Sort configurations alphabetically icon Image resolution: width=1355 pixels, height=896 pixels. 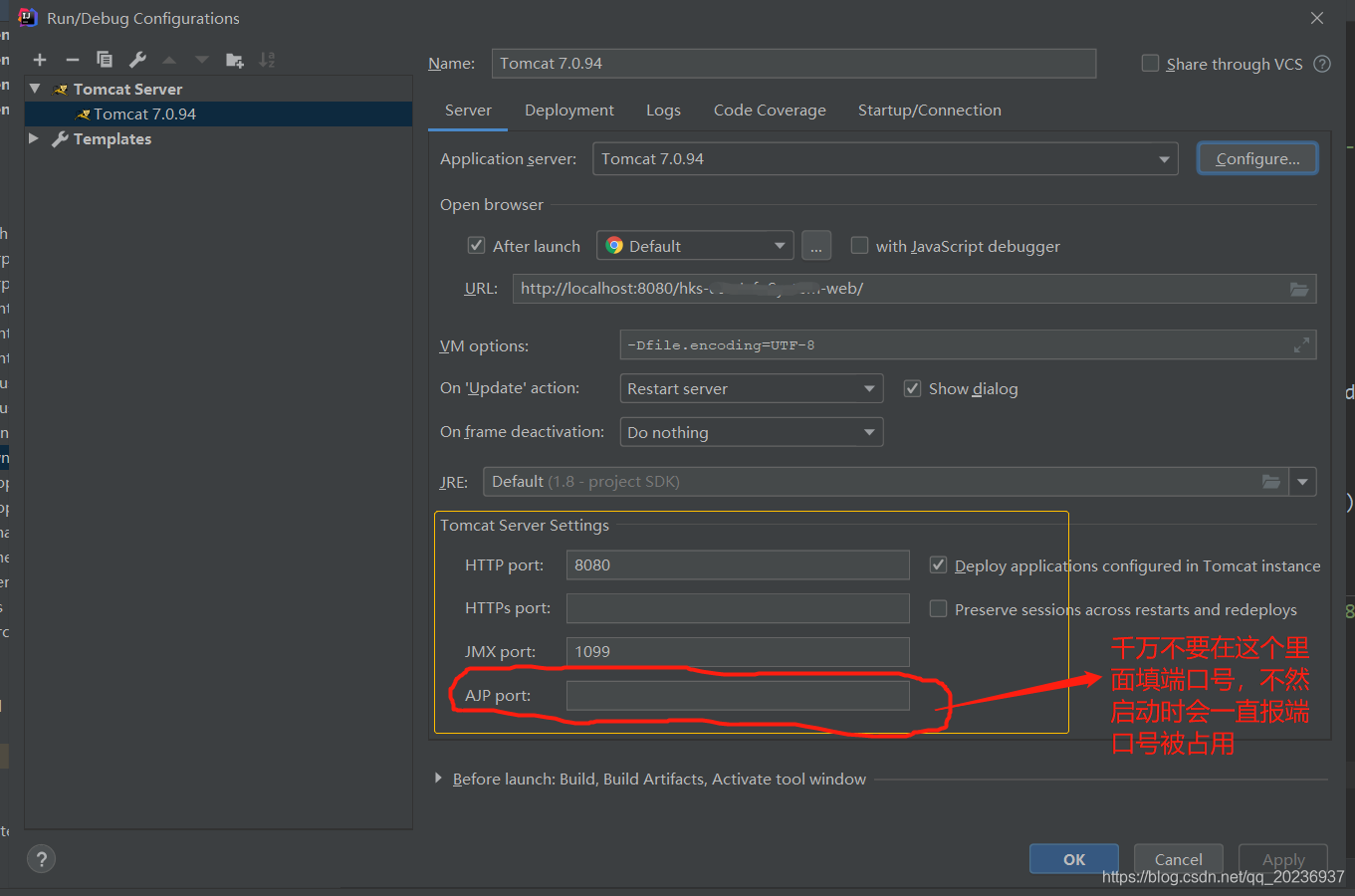click(x=267, y=60)
